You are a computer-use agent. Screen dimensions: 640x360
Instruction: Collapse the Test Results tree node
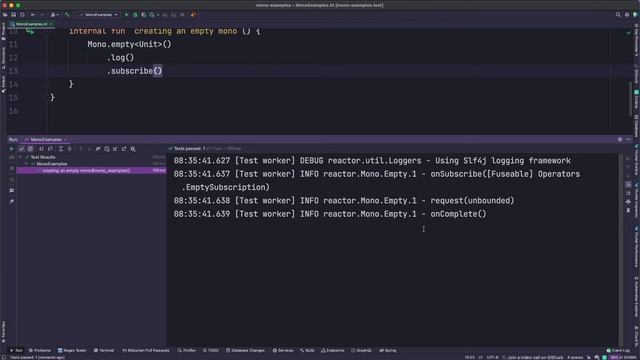click(x=20, y=157)
